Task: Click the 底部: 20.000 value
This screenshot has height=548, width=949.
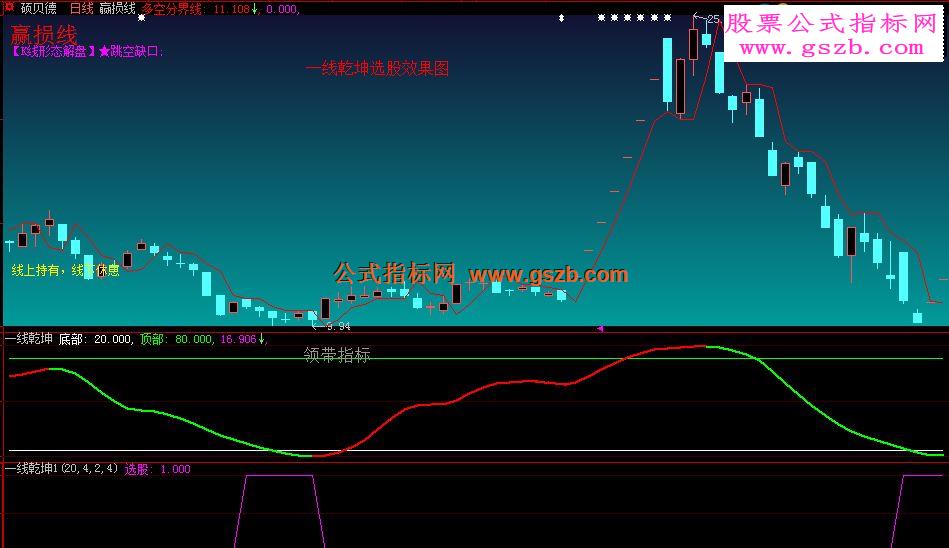Action: 95,339
